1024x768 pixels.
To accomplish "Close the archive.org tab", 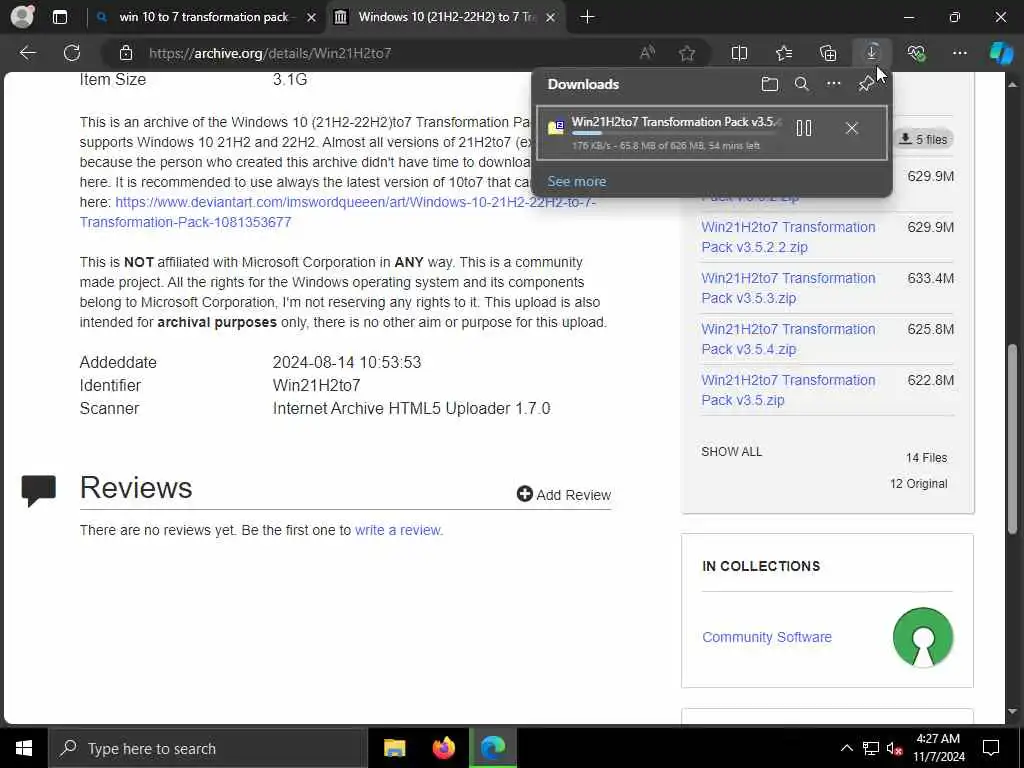I will pyautogui.click(x=551, y=17).
